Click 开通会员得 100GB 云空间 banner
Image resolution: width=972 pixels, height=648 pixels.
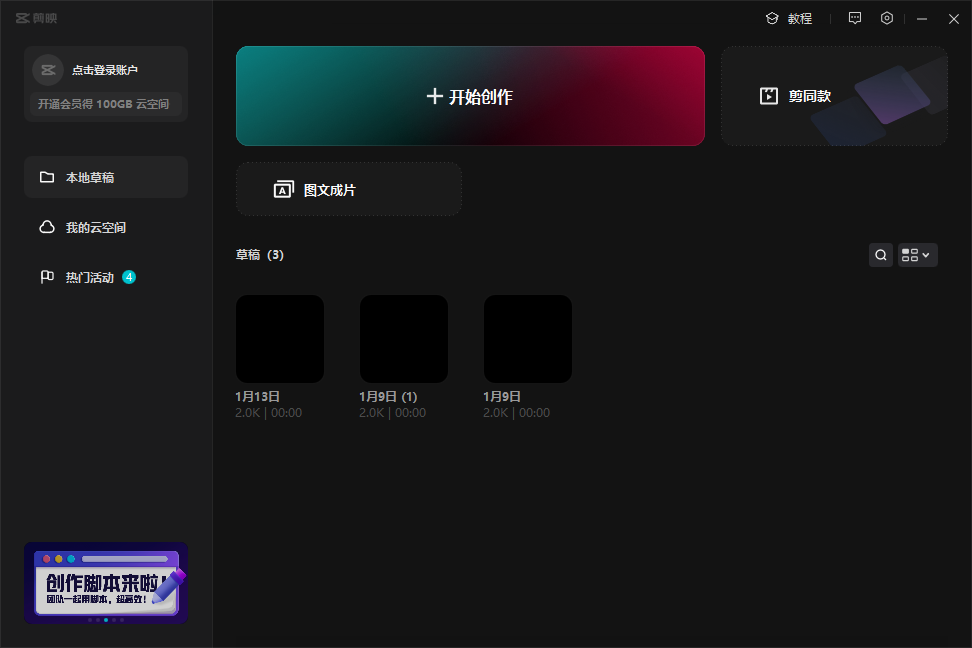tap(104, 104)
